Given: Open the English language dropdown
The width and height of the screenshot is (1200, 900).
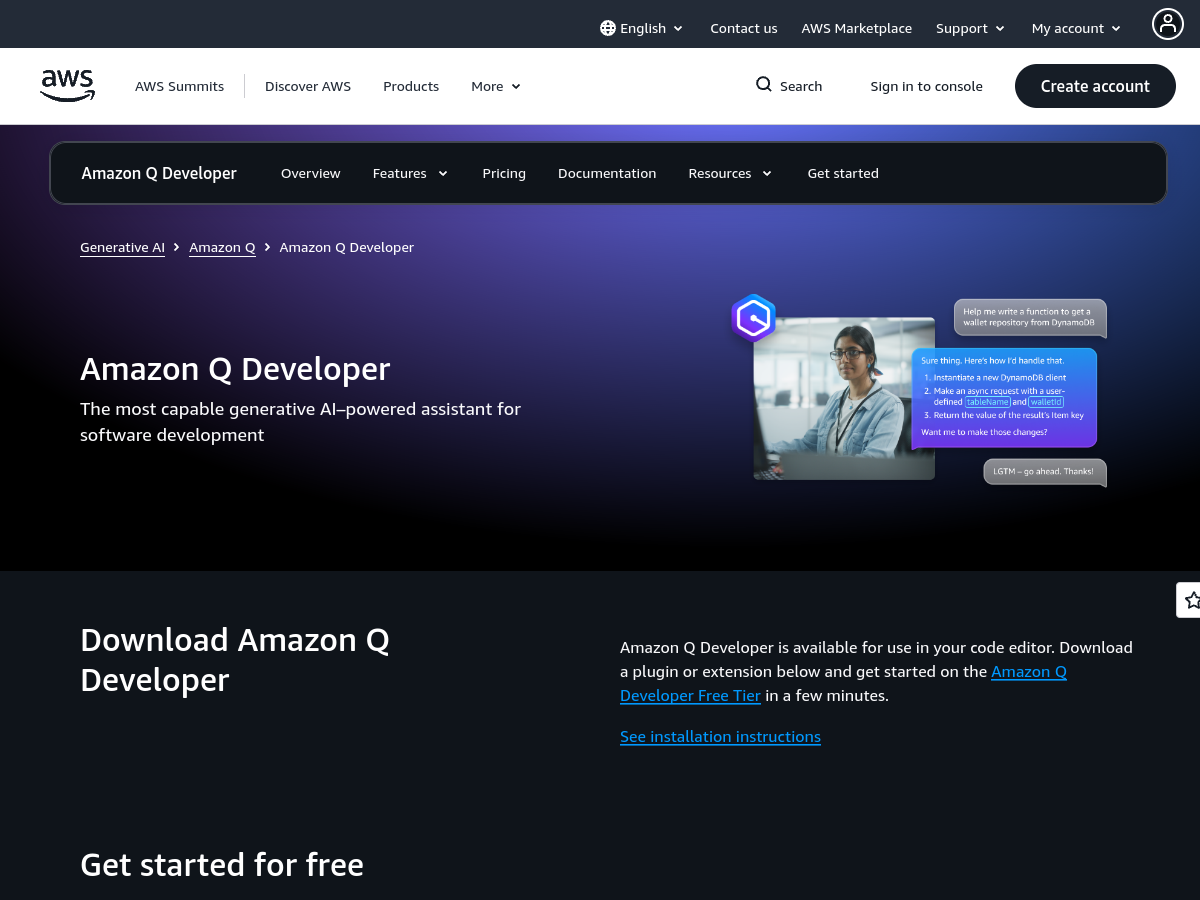Looking at the screenshot, I should 642,28.
